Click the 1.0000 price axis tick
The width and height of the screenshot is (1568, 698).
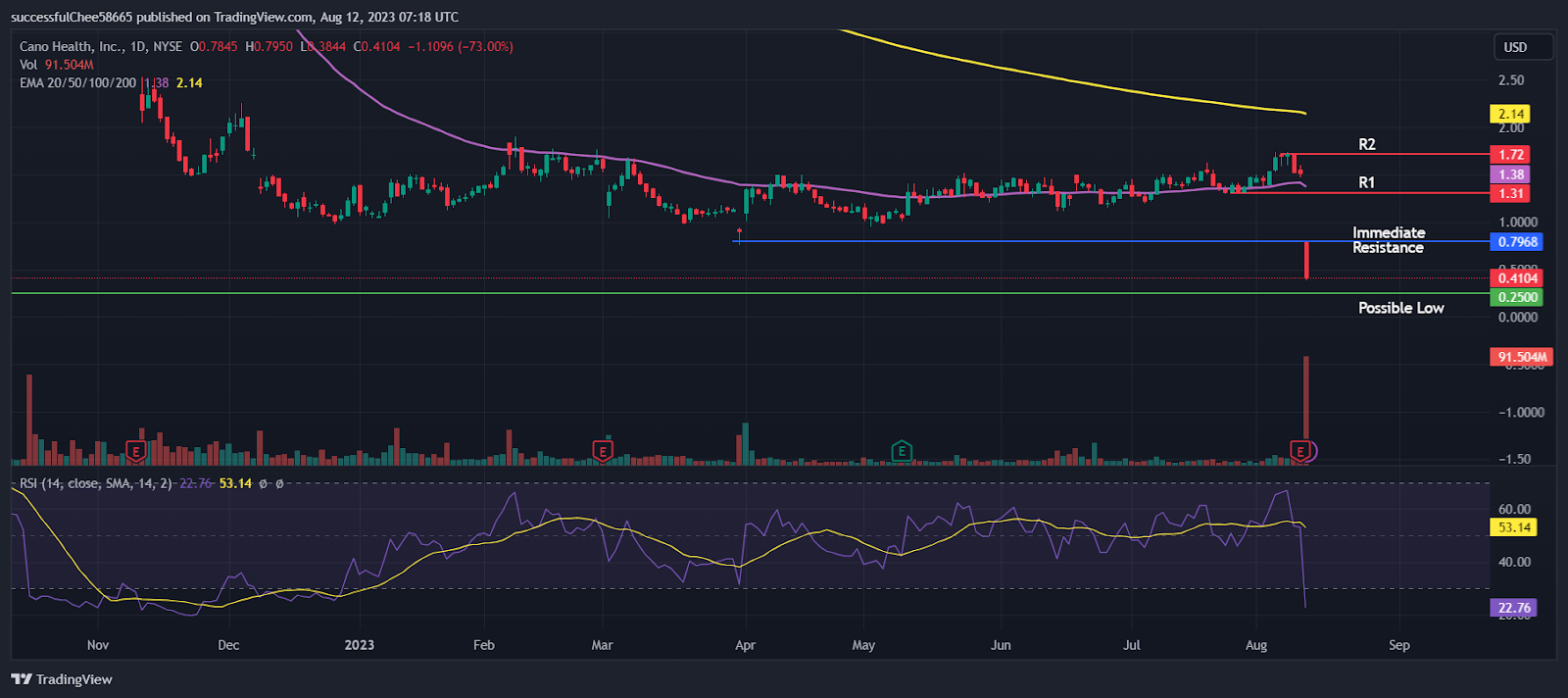1518,223
